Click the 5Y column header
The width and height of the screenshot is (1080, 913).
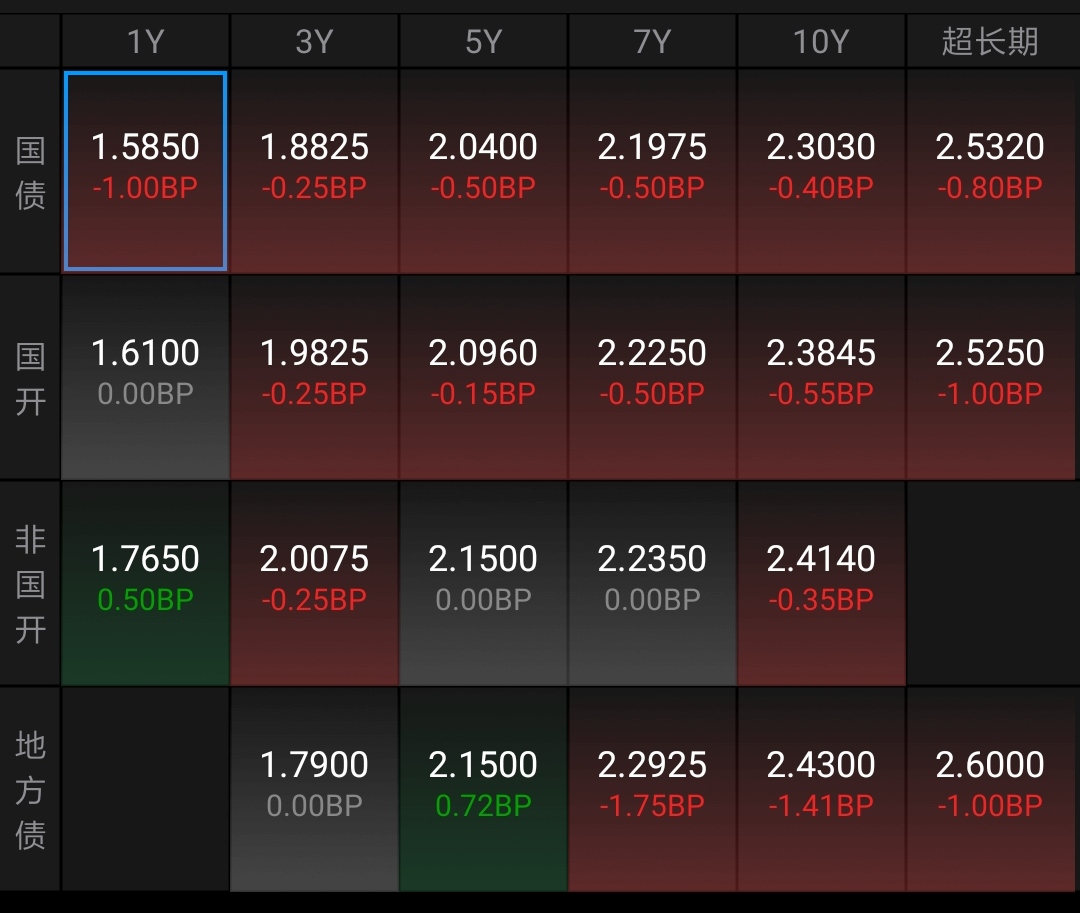483,42
